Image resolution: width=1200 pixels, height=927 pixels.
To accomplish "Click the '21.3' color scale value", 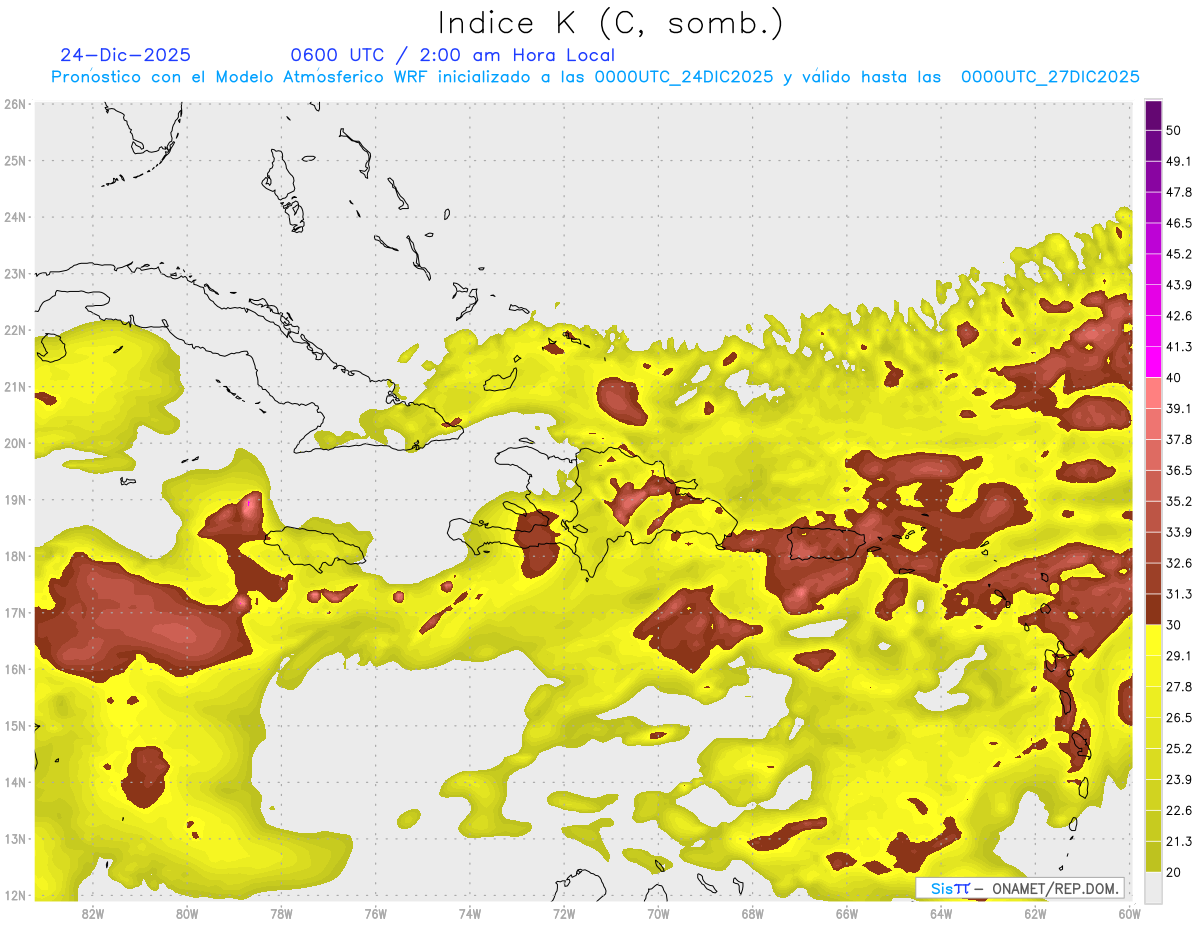I will click(x=1179, y=842).
